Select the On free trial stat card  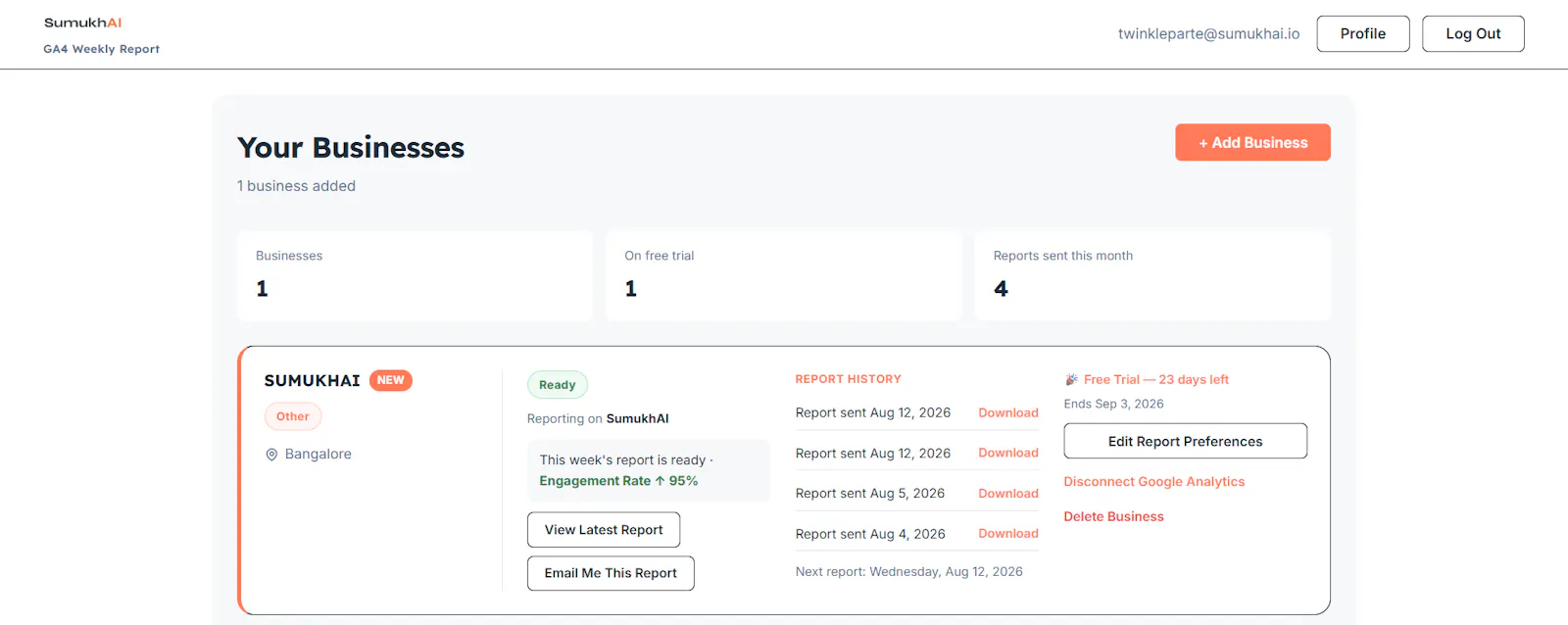click(783, 275)
